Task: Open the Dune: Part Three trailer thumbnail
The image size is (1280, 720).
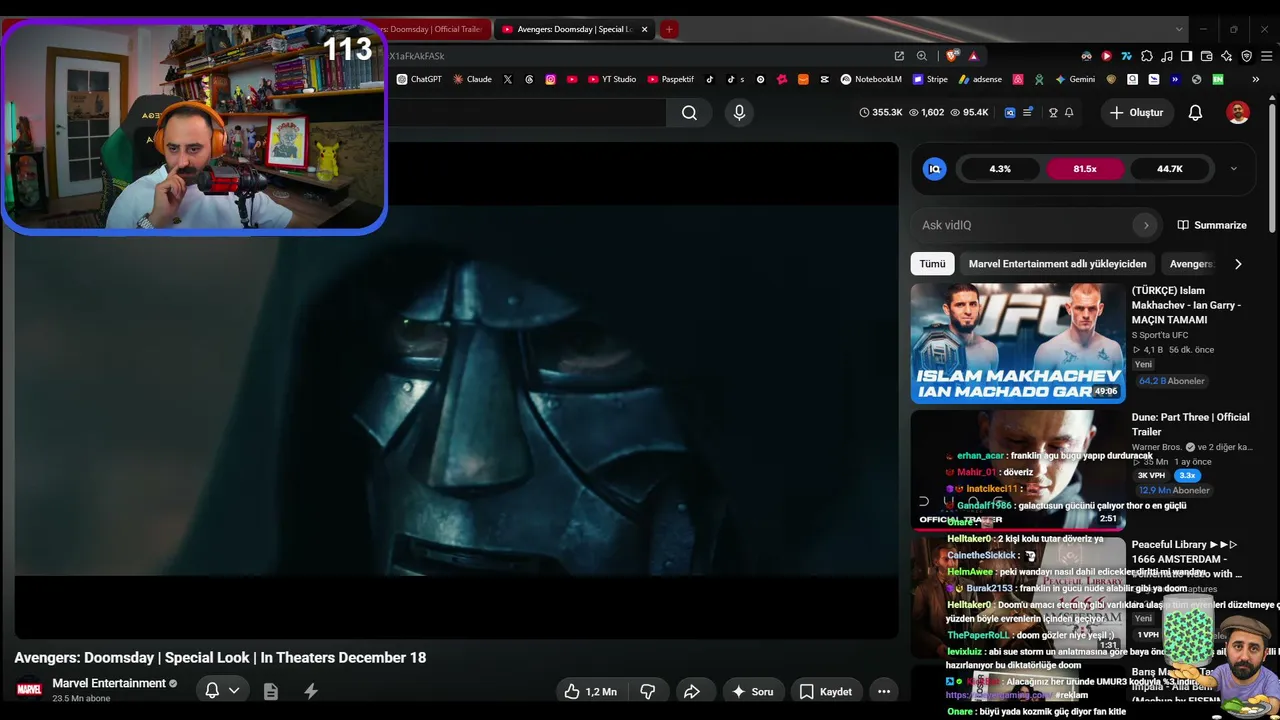Action: 1018,470
